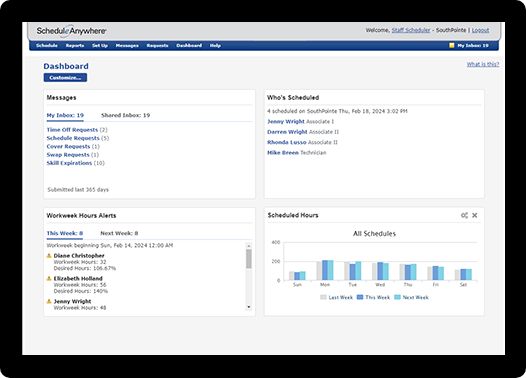Open the Reports menu
Image resolution: width=526 pixels, height=378 pixels.
[x=75, y=46]
